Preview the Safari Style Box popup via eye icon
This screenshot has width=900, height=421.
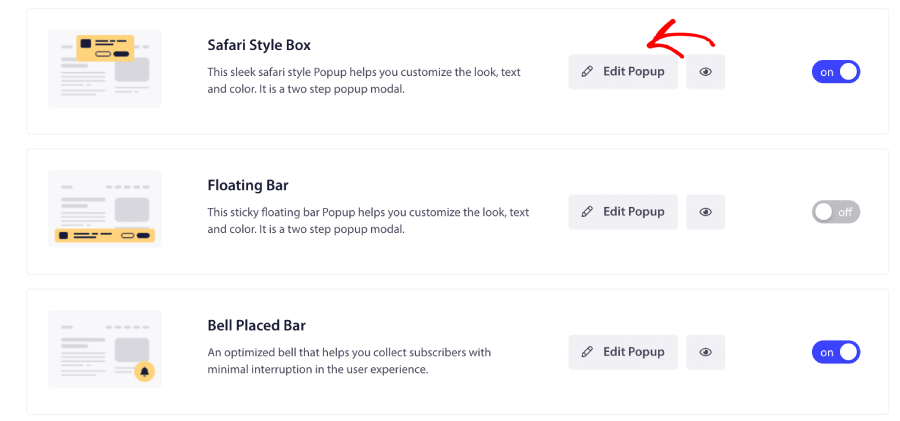(705, 72)
